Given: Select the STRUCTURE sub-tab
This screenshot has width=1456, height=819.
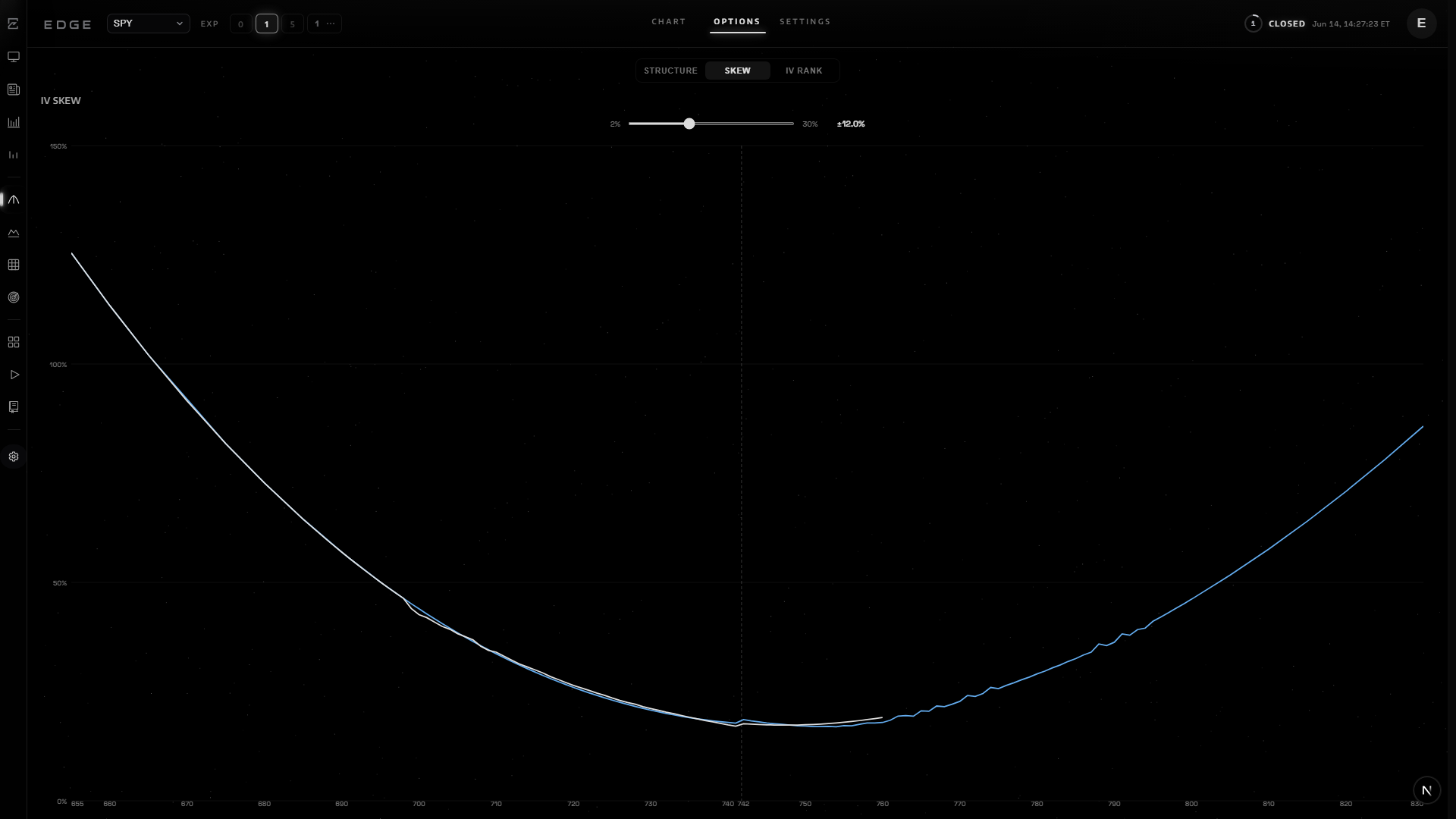Looking at the screenshot, I should (670, 71).
